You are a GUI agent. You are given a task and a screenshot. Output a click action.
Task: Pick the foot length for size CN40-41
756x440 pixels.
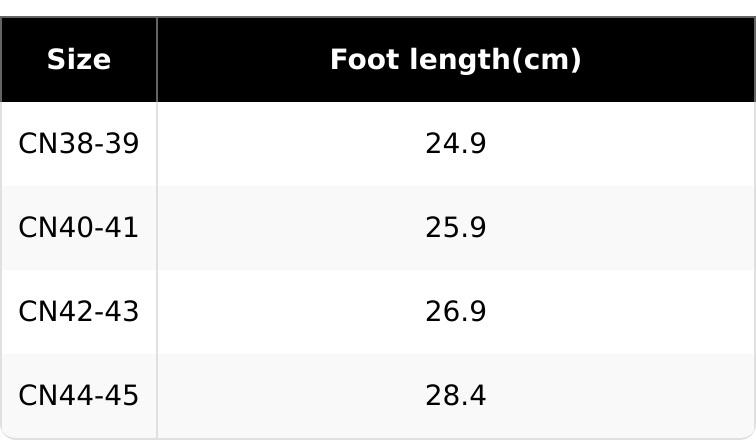[x=455, y=228]
